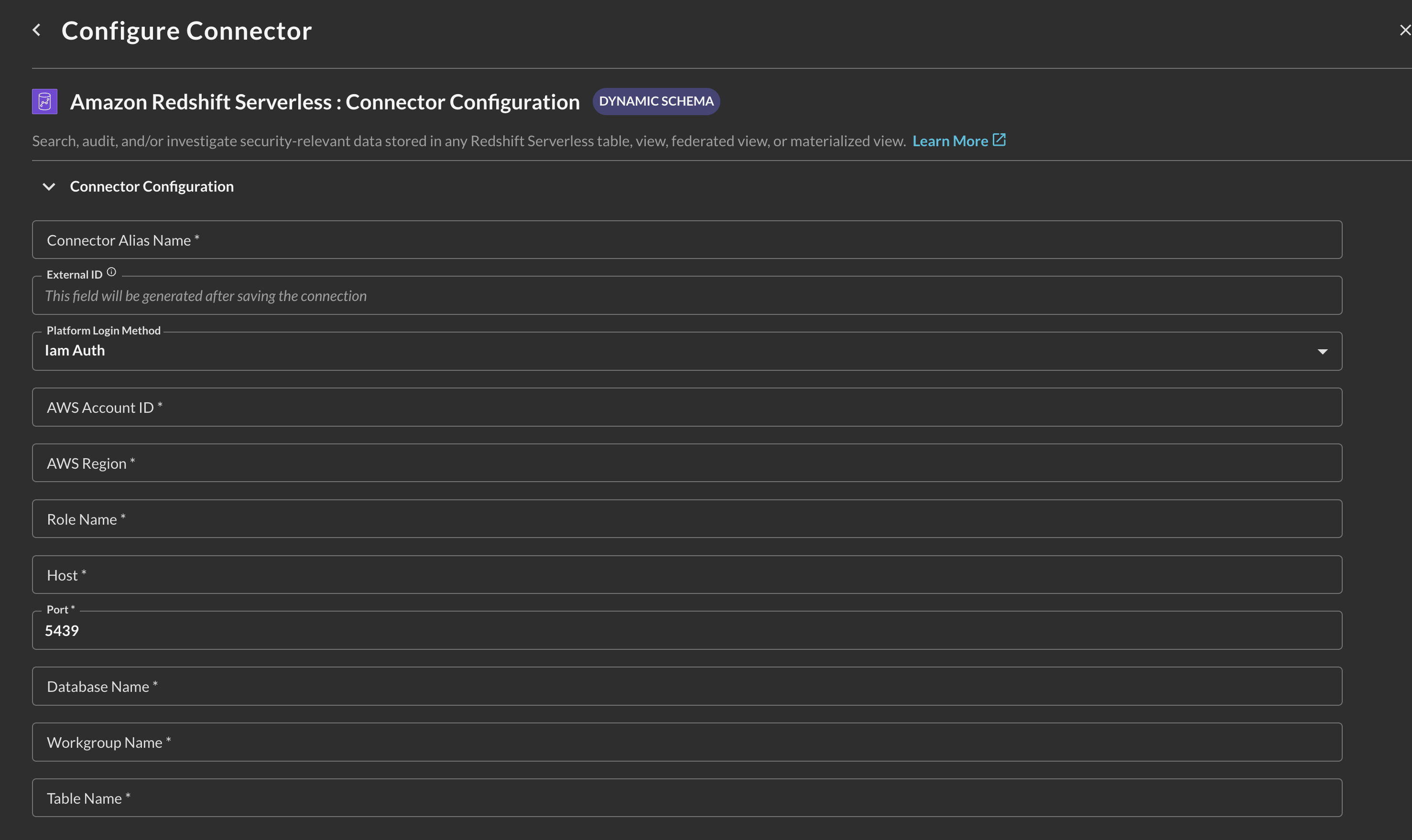
Task: Focus the Connector Alias Name field
Action: pos(687,240)
